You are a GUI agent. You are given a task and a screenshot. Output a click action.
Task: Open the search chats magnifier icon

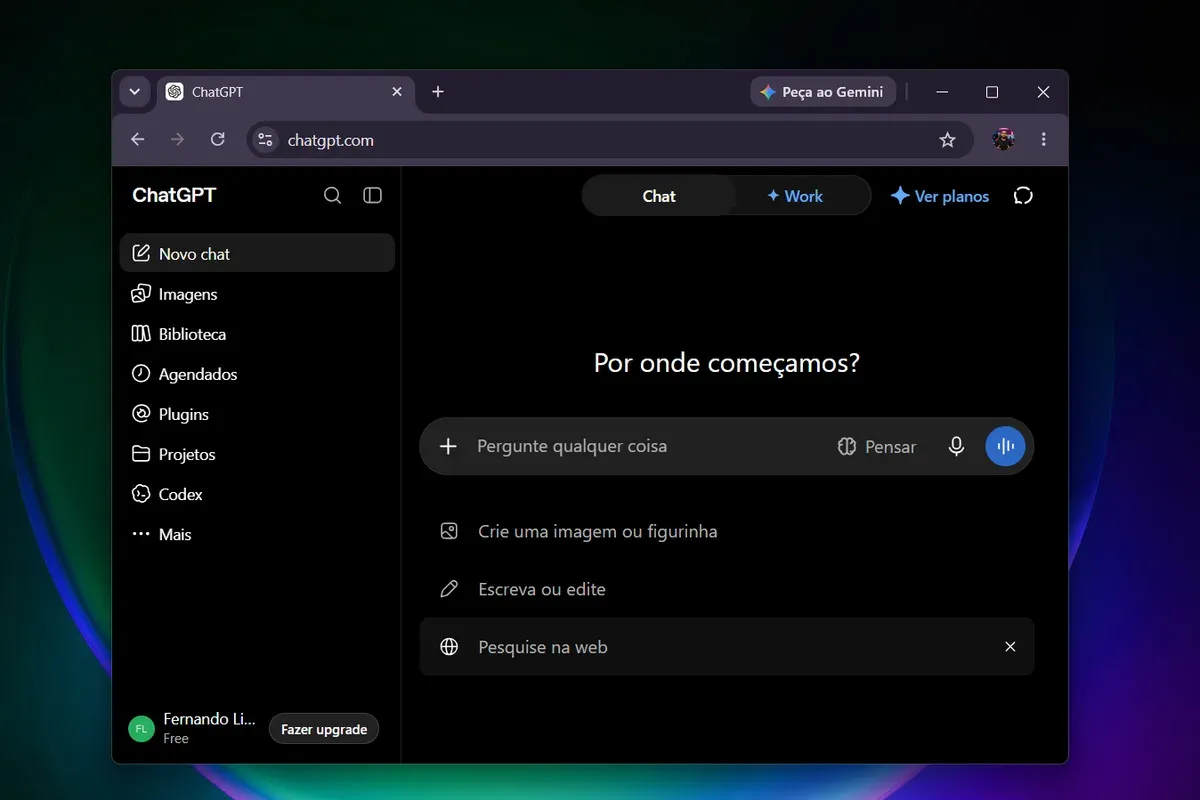tap(333, 195)
